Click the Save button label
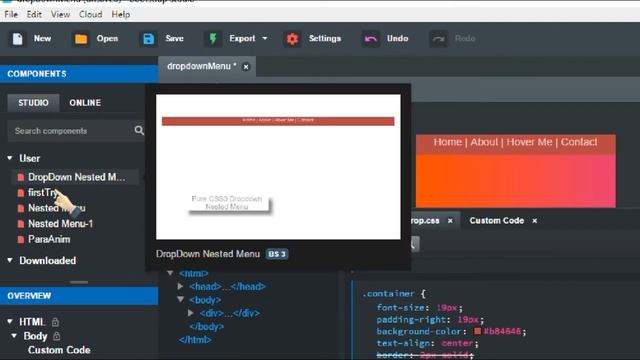This screenshot has height=360, width=640. click(x=174, y=38)
